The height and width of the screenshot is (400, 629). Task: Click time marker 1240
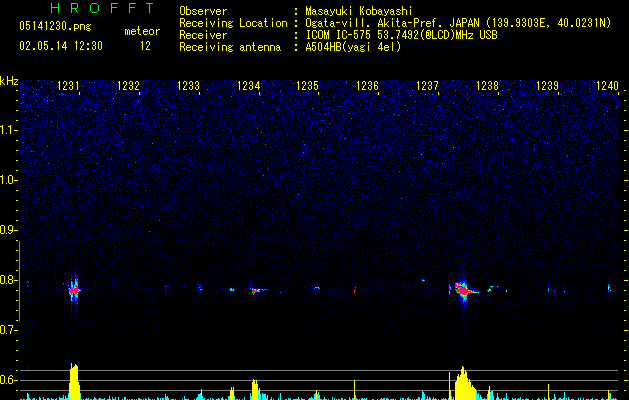(x=607, y=85)
